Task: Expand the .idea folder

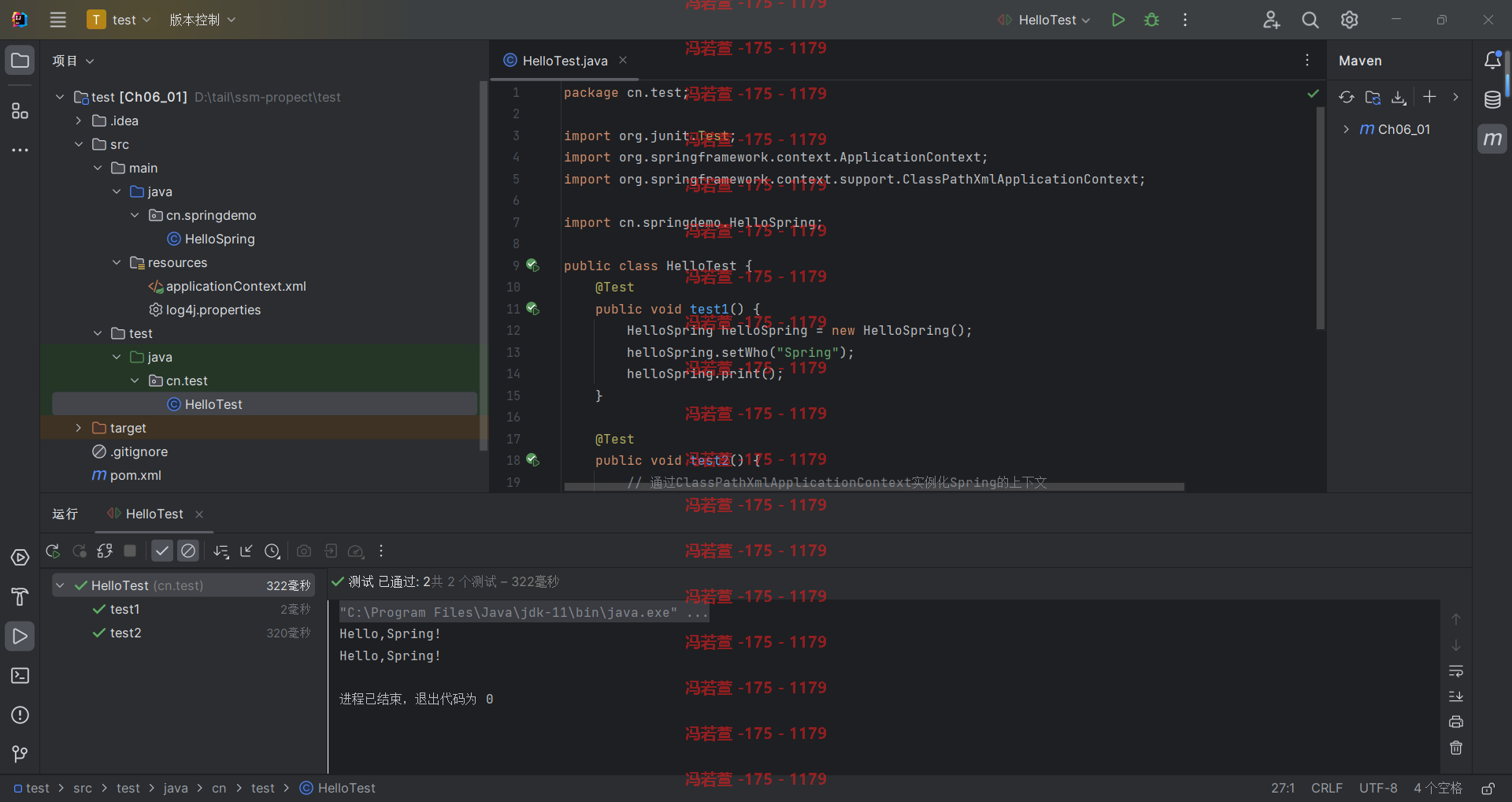Action: [x=79, y=121]
